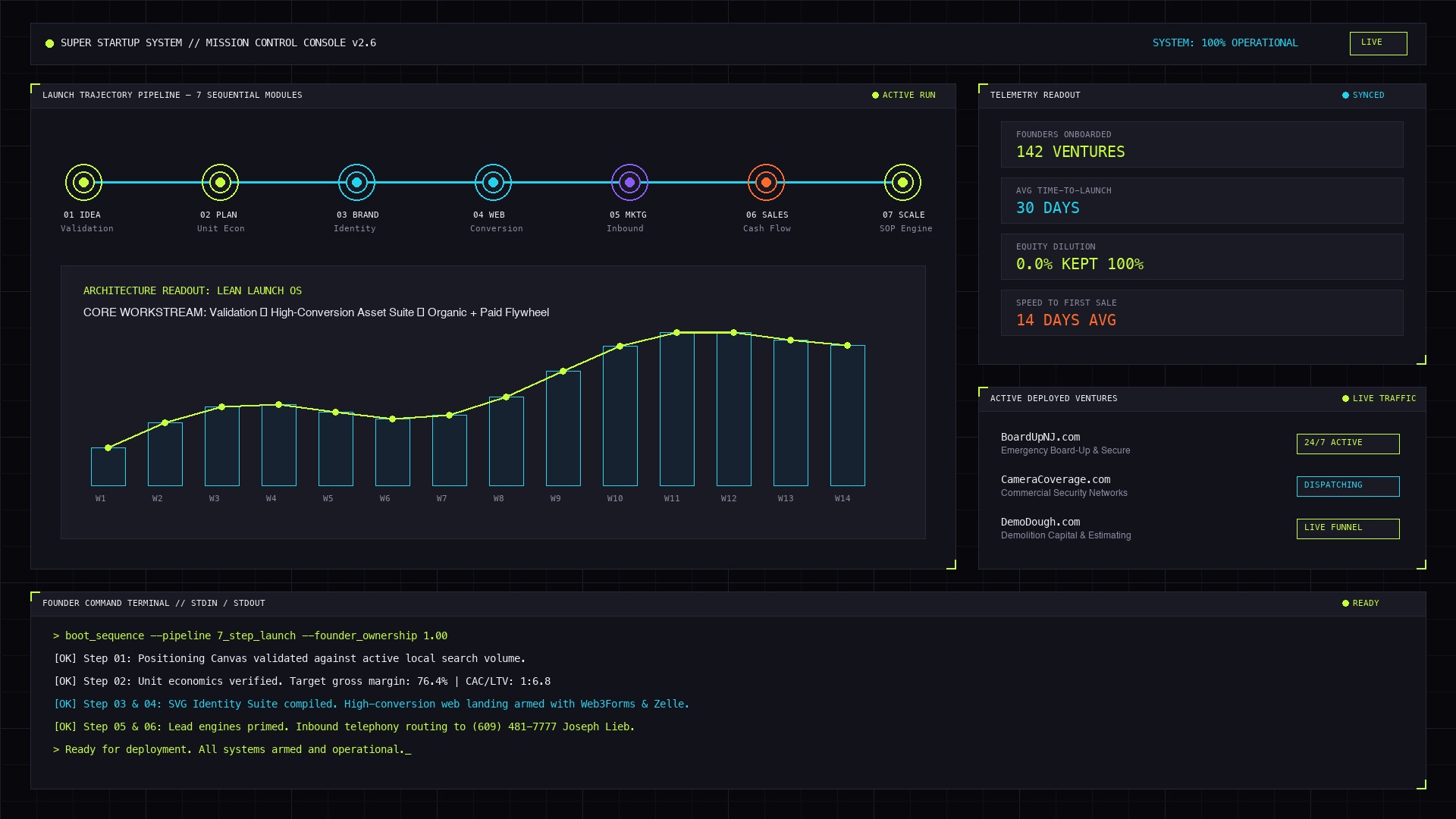The width and height of the screenshot is (1456, 819).
Task: Click the DISPATCHING badge for CameraCoverage
Action: pos(1348,486)
